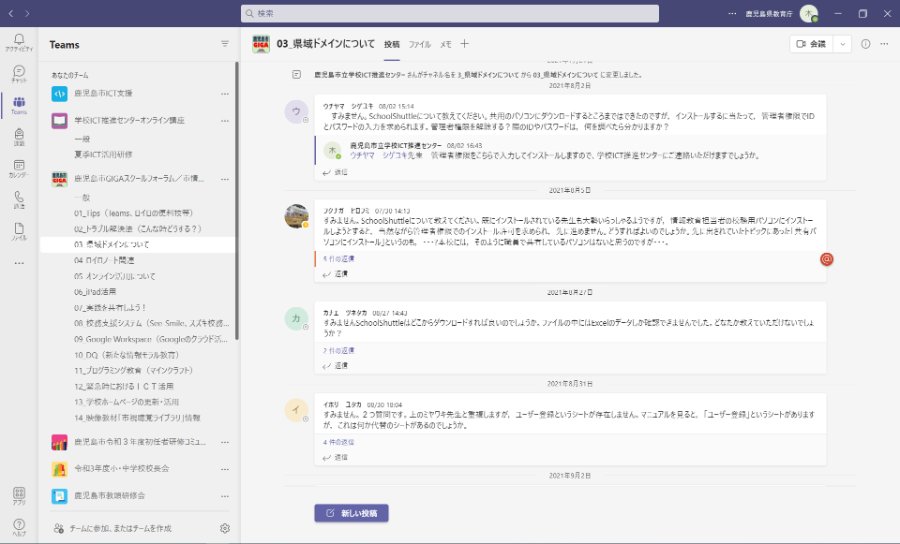Screen dimensions: 900x544
Task: Reply to ウチヤマ's message thread
Action: (335, 172)
